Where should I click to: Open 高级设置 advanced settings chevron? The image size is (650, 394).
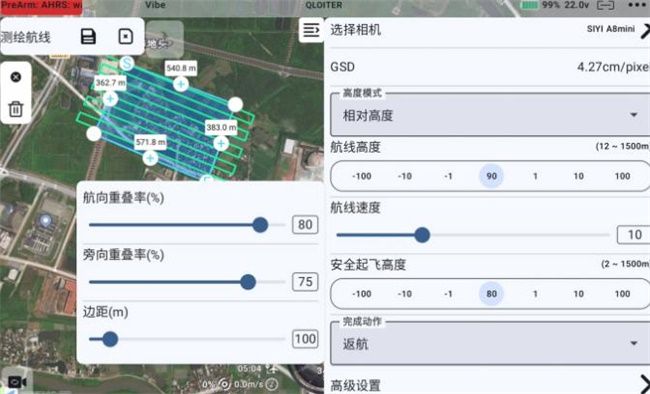pos(644,384)
